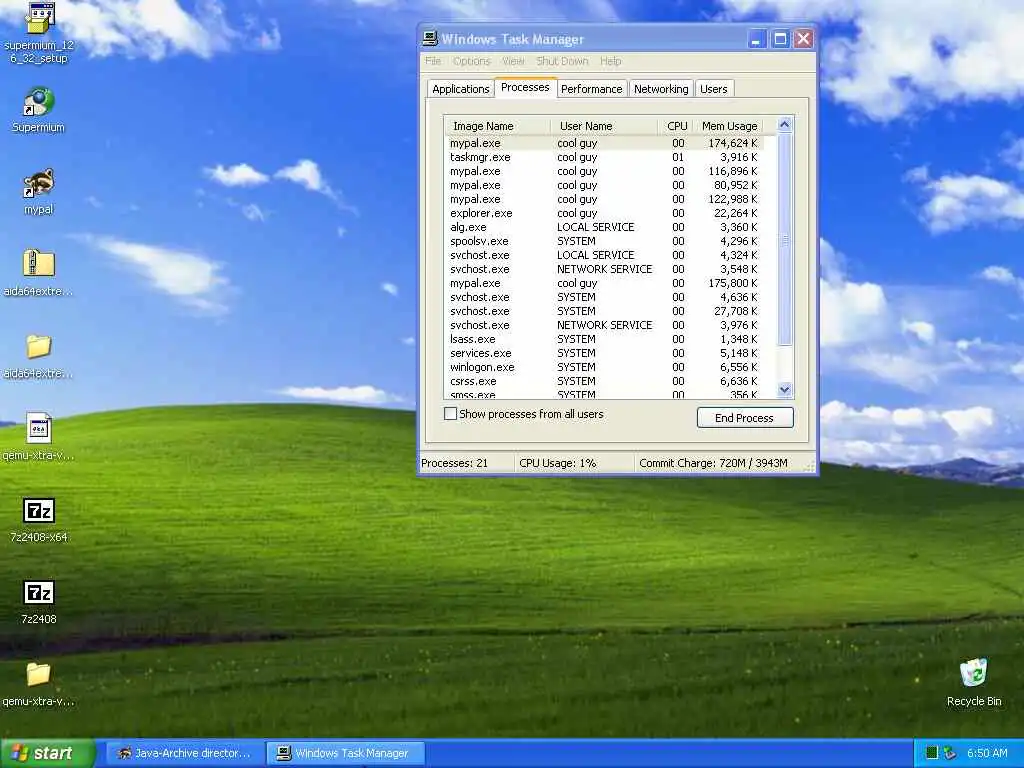Select svchost.exe LOCAL SERVICE row
The height and width of the screenshot is (768, 1024).
click(603, 255)
